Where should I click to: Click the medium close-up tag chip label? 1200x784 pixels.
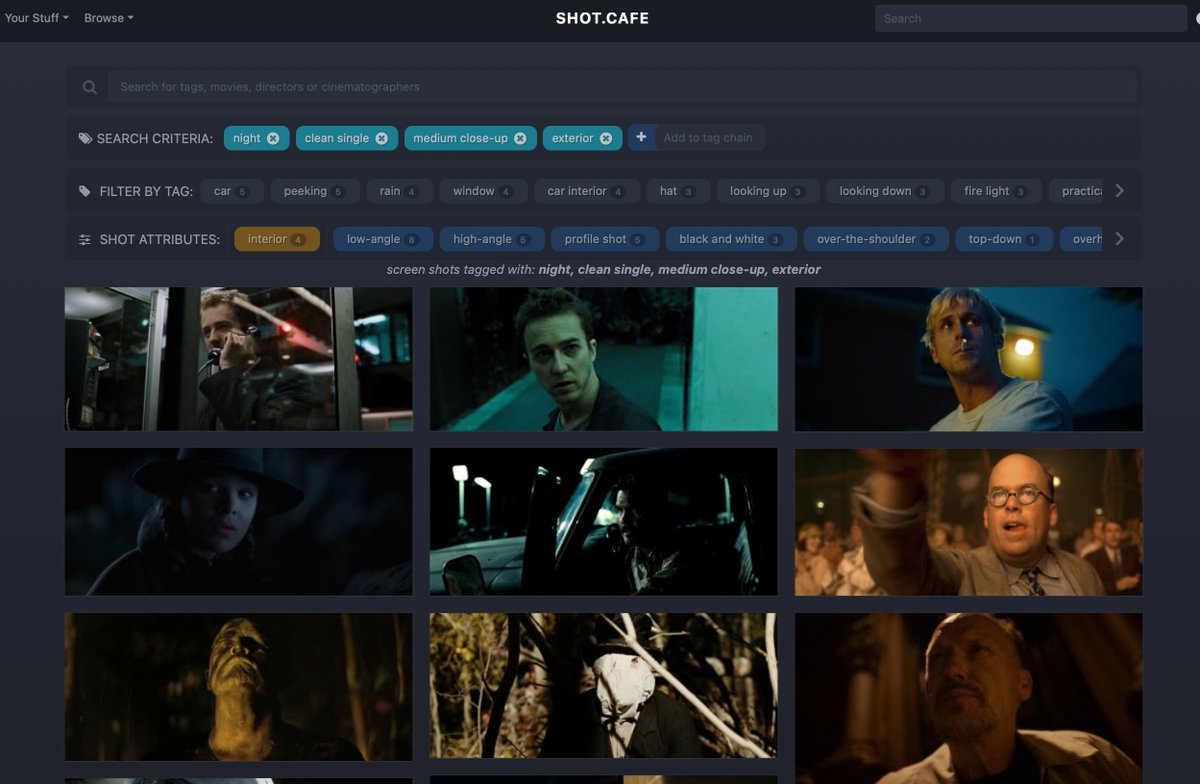pyautogui.click(x=460, y=138)
